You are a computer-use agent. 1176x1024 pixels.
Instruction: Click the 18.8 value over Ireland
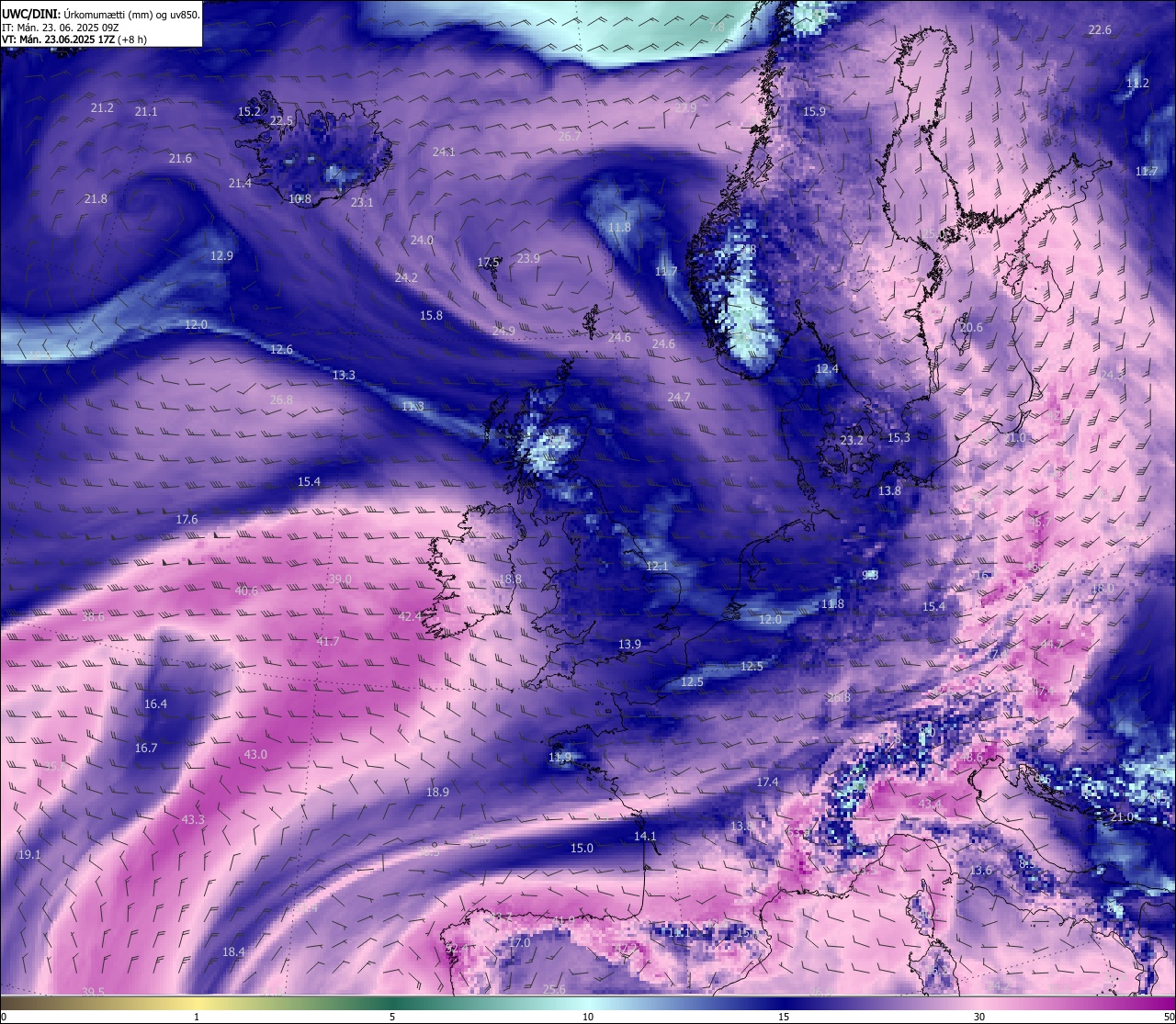point(510,580)
